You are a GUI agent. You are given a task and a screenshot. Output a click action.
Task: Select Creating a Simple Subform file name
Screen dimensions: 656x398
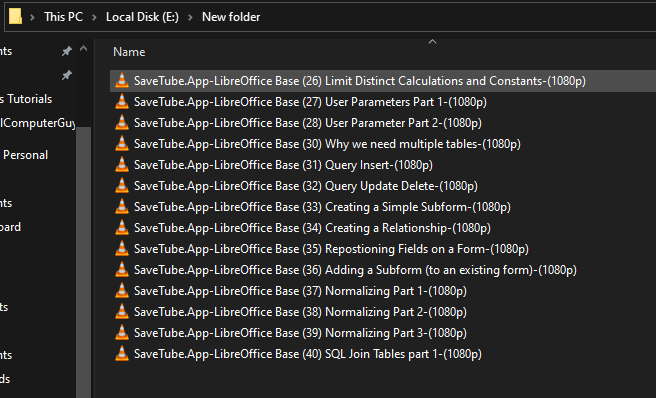(322, 207)
